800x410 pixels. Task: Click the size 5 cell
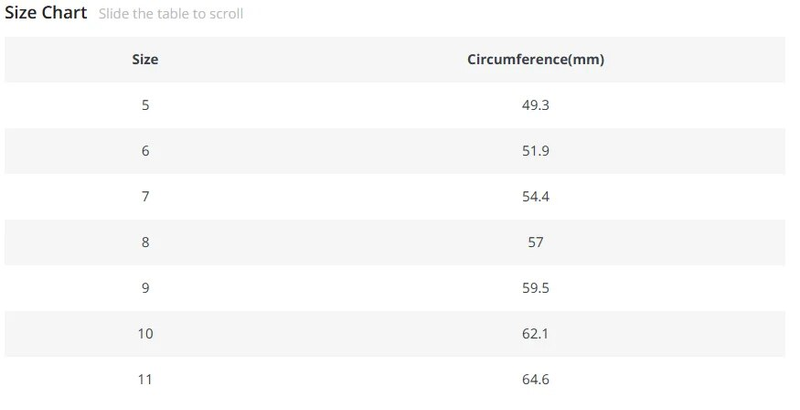click(145, 105)
